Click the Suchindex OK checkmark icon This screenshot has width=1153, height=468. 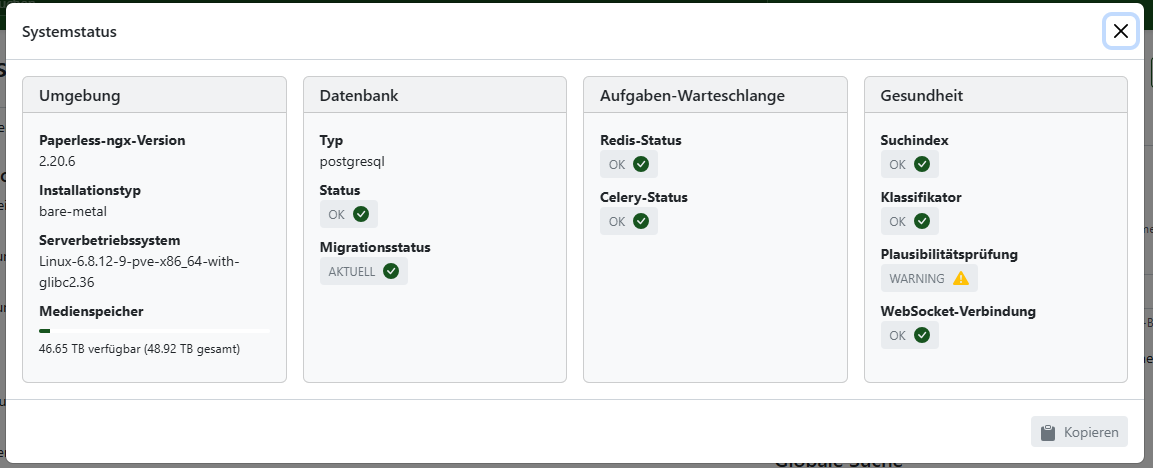click(x=922, y=164)
